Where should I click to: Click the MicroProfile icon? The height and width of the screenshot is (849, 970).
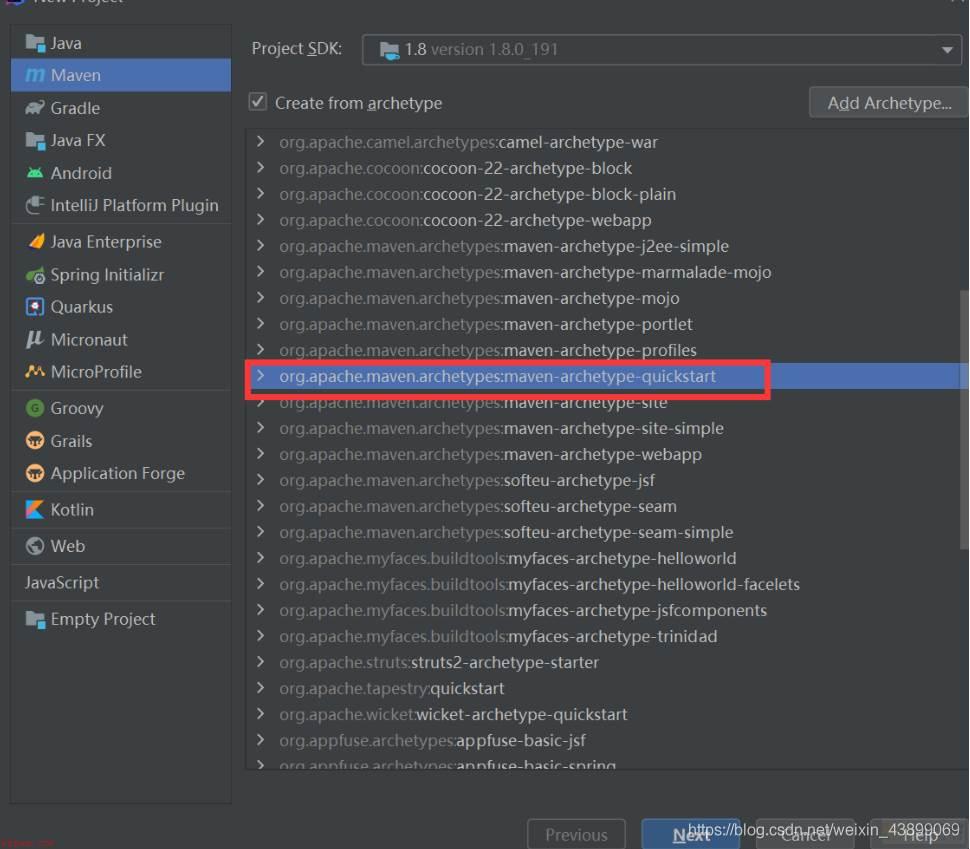point(35,371)
